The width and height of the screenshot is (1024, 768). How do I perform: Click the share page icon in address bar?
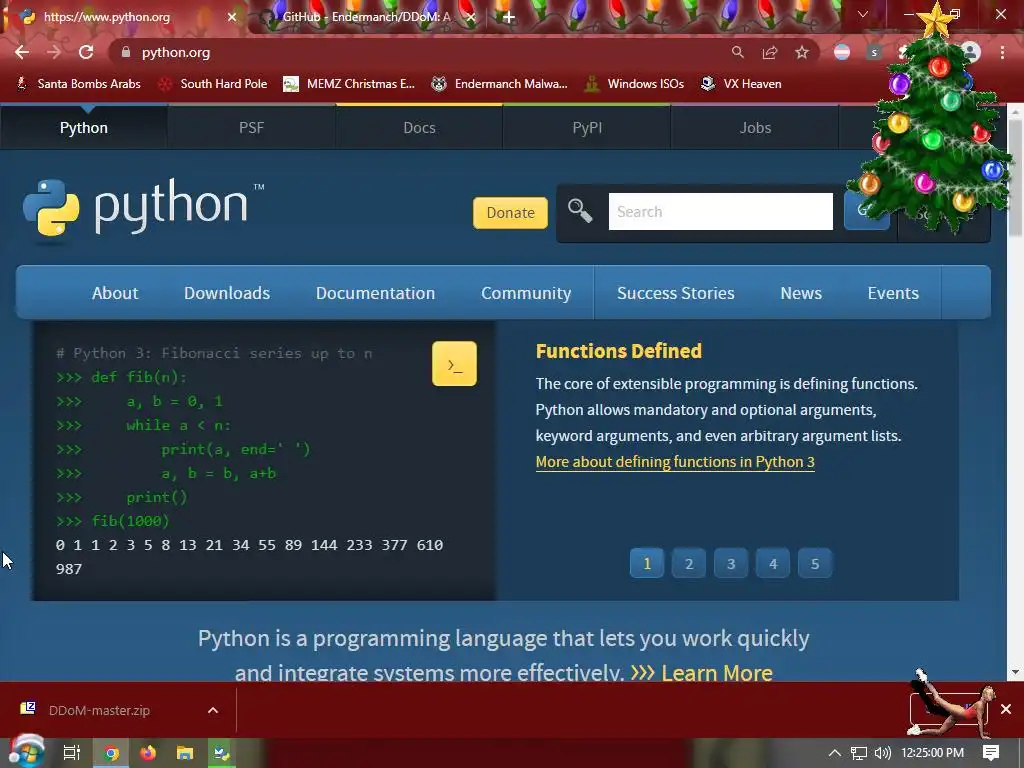coord(770,52)
